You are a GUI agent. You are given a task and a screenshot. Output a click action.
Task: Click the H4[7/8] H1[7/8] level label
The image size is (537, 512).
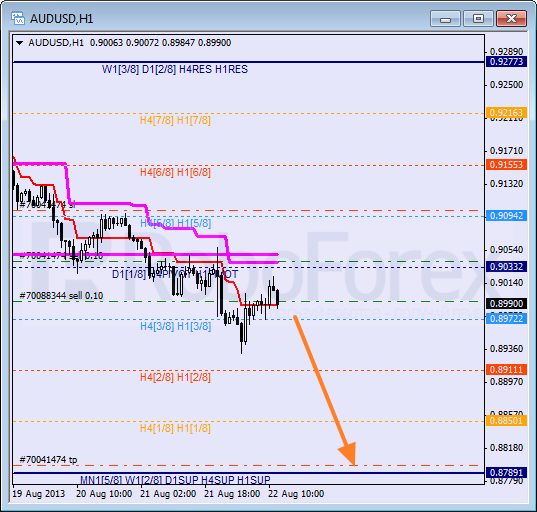(x=175, y=121)
